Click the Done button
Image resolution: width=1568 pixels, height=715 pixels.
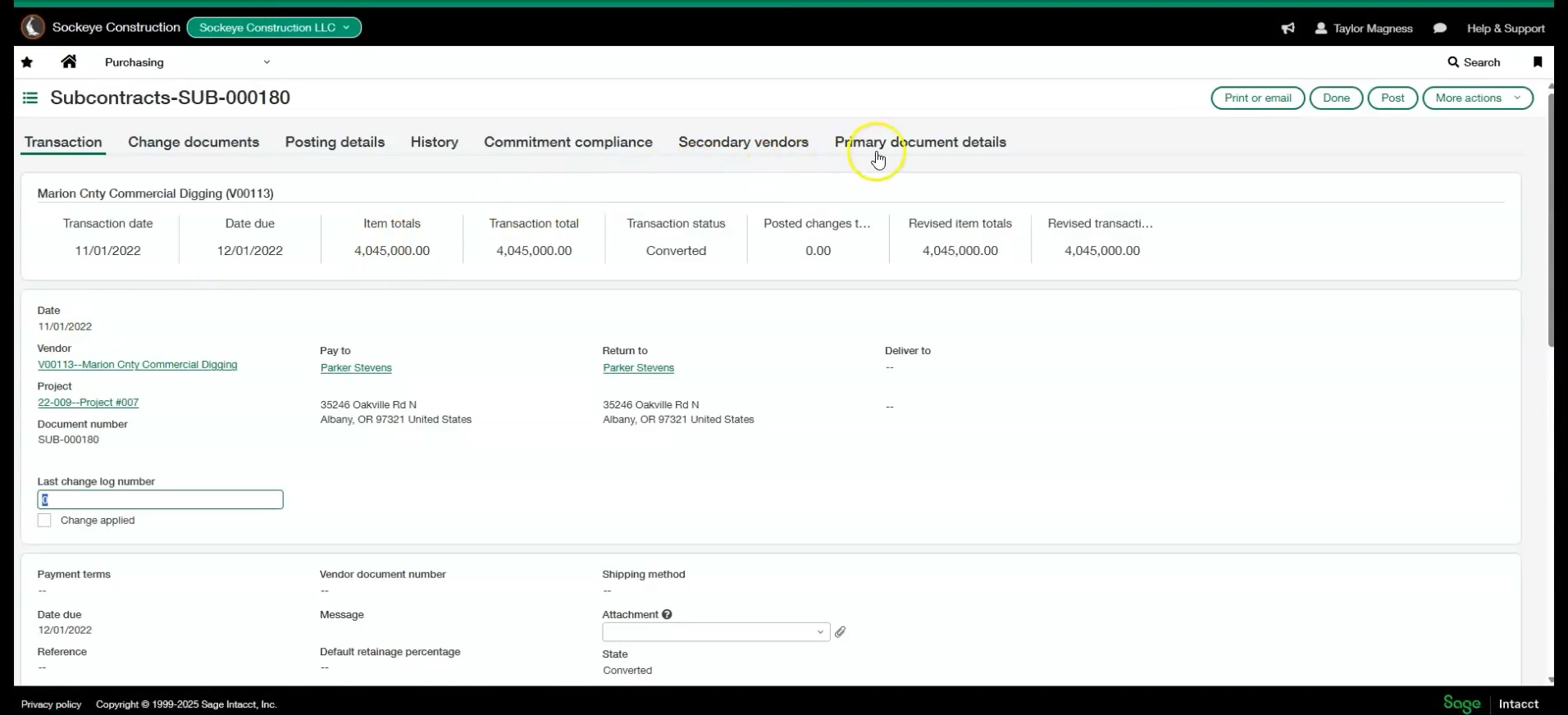[x=1336, y=98]
